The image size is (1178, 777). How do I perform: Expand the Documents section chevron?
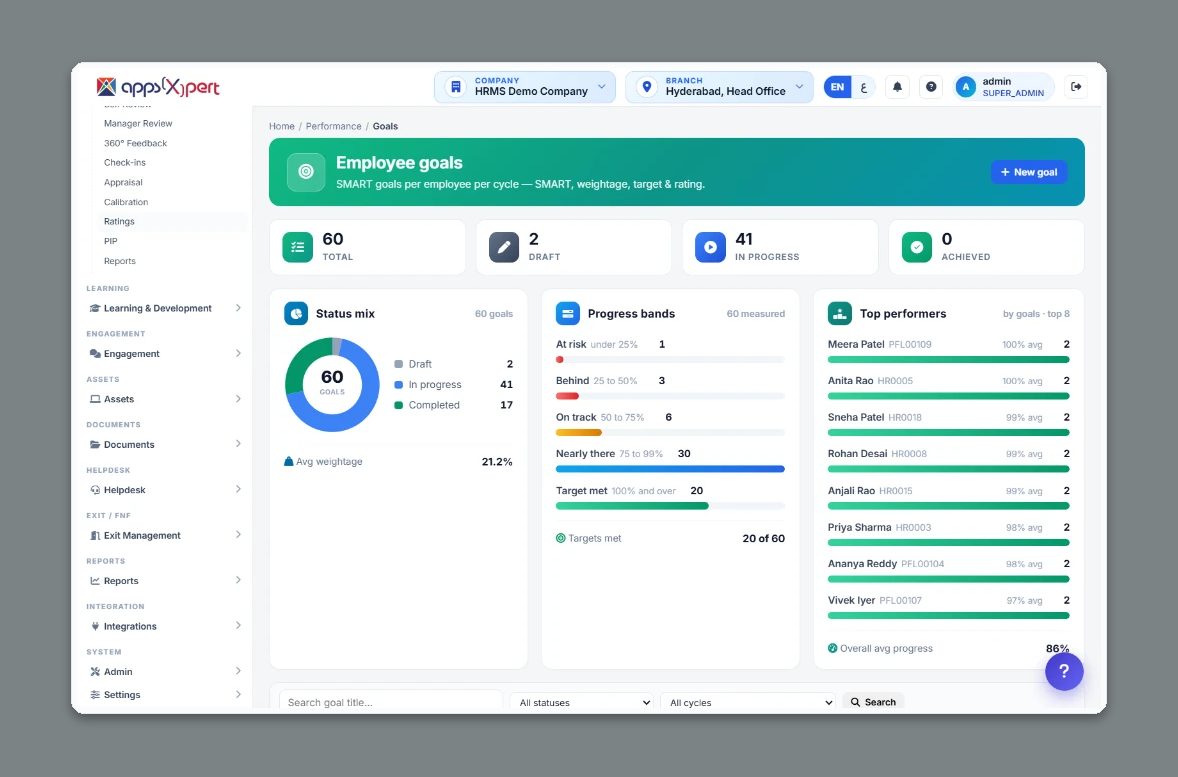click(x=238, y=444)
